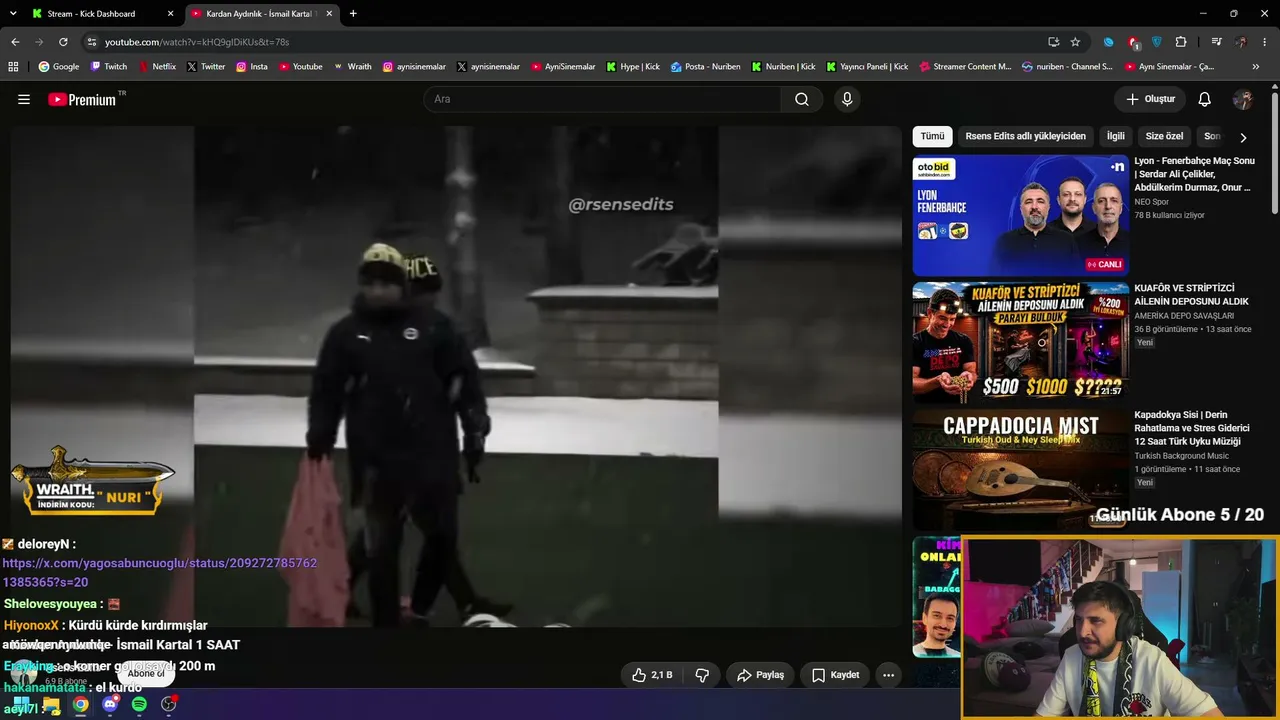Image resolution: width=1280 pixels, height=720 pixels.
Task: Click the Abone ol subscribe button
Action: (146, 674)
